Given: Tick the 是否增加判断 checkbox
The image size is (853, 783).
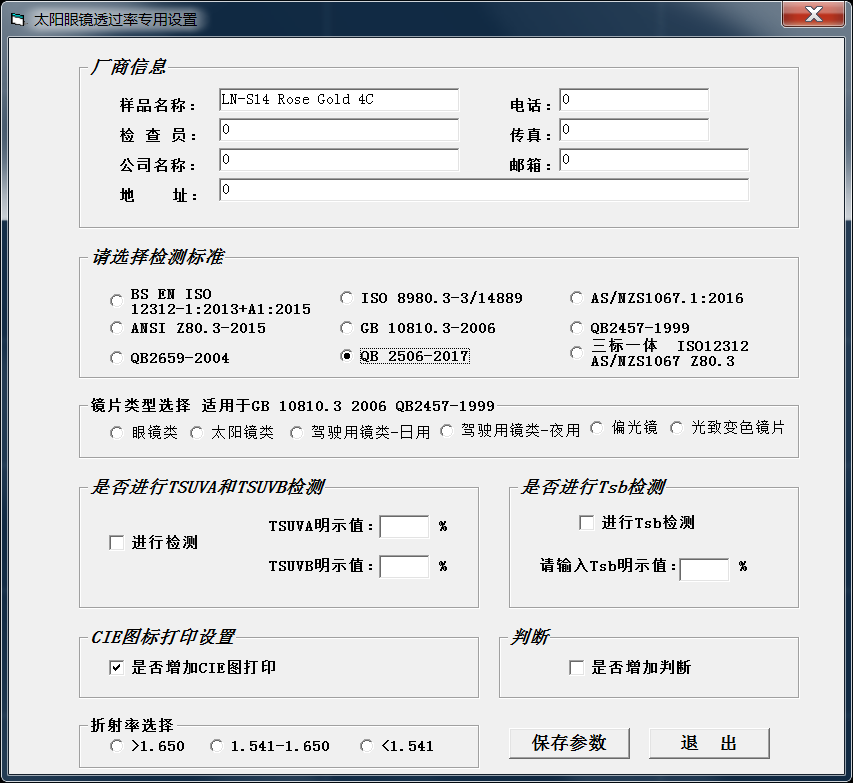Looking at the screenshot, I should 577,668.
